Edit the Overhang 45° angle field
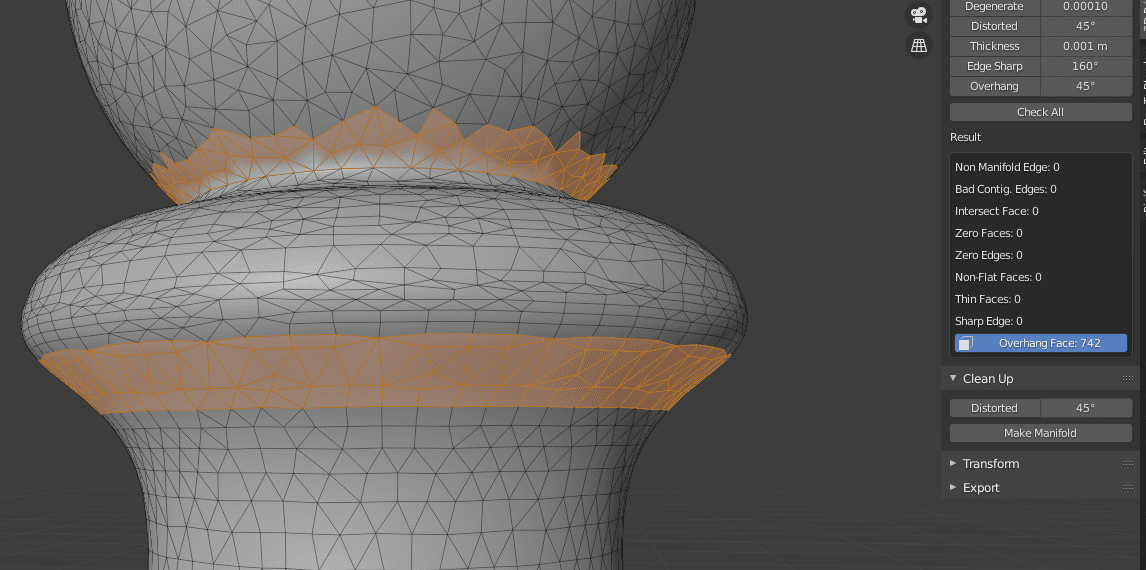This screenshot has height=570, width=1146. click(x=1085, y=86)
